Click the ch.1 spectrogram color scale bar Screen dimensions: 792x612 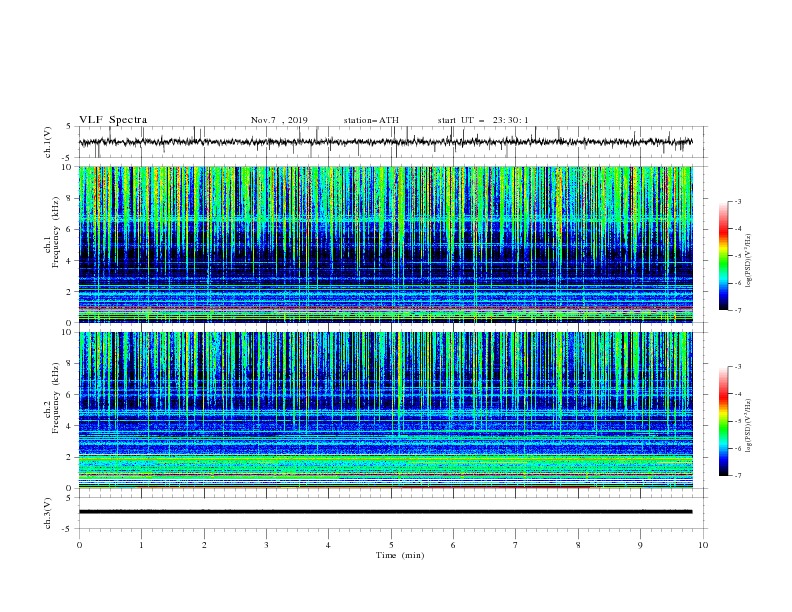point(723,256)
